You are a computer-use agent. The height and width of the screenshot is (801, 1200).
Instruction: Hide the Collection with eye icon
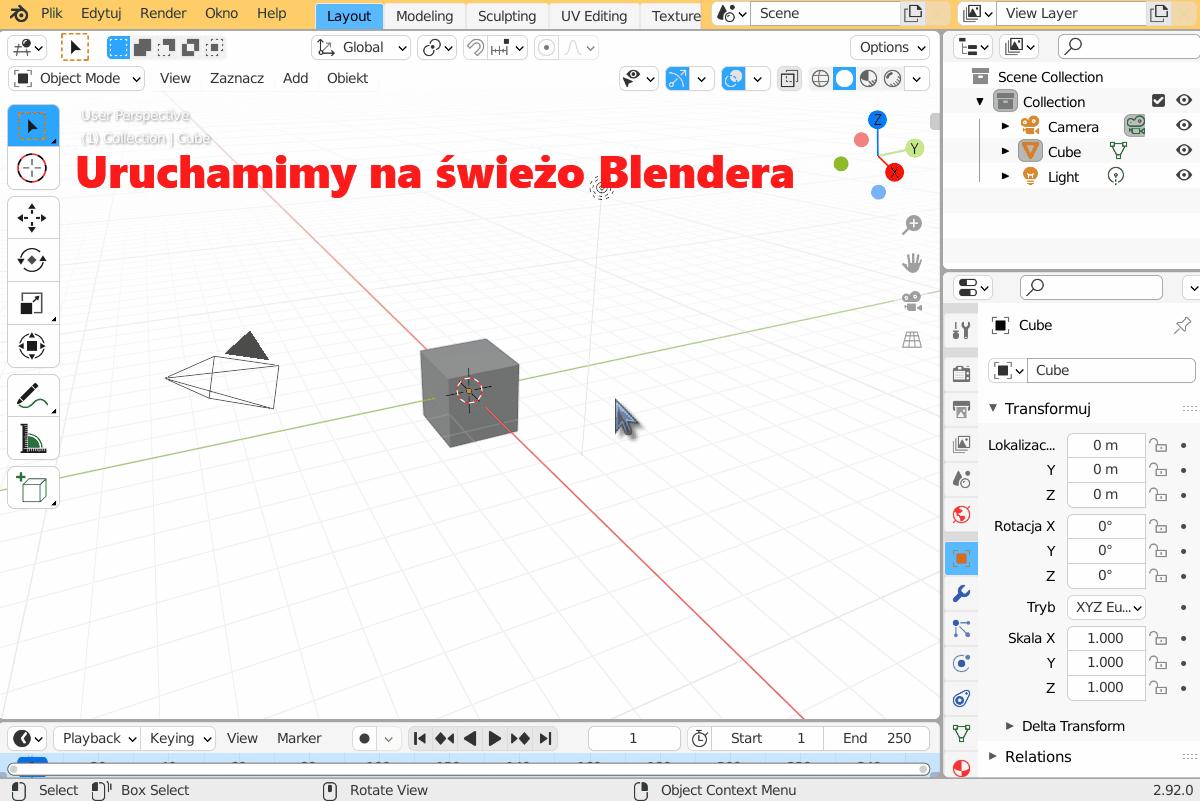click(1184, 101)
